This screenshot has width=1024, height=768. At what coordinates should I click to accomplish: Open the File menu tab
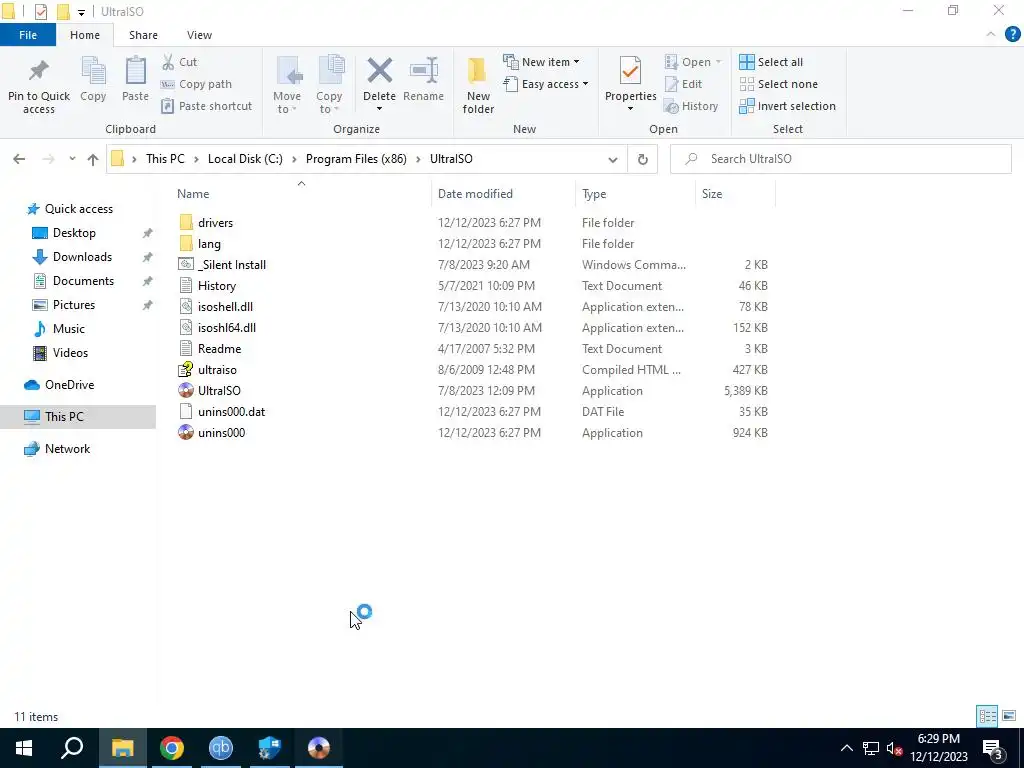pos(27,35)
